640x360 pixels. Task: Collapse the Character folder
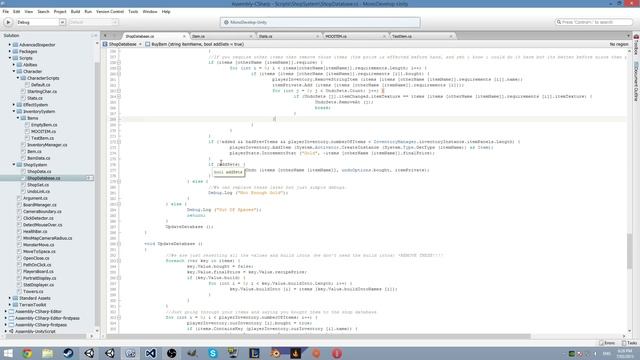[x=14, y=71]
